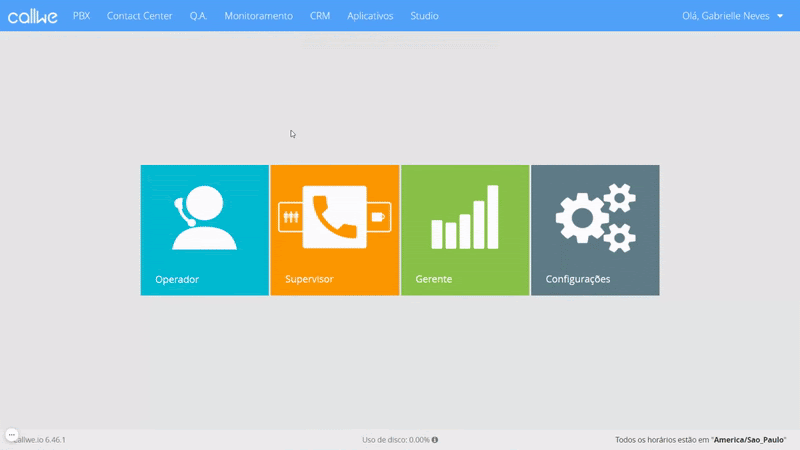The width and height of the screenshot is (800, 450).
Task: Click the Gerente label text
Action: coord(434,279)
